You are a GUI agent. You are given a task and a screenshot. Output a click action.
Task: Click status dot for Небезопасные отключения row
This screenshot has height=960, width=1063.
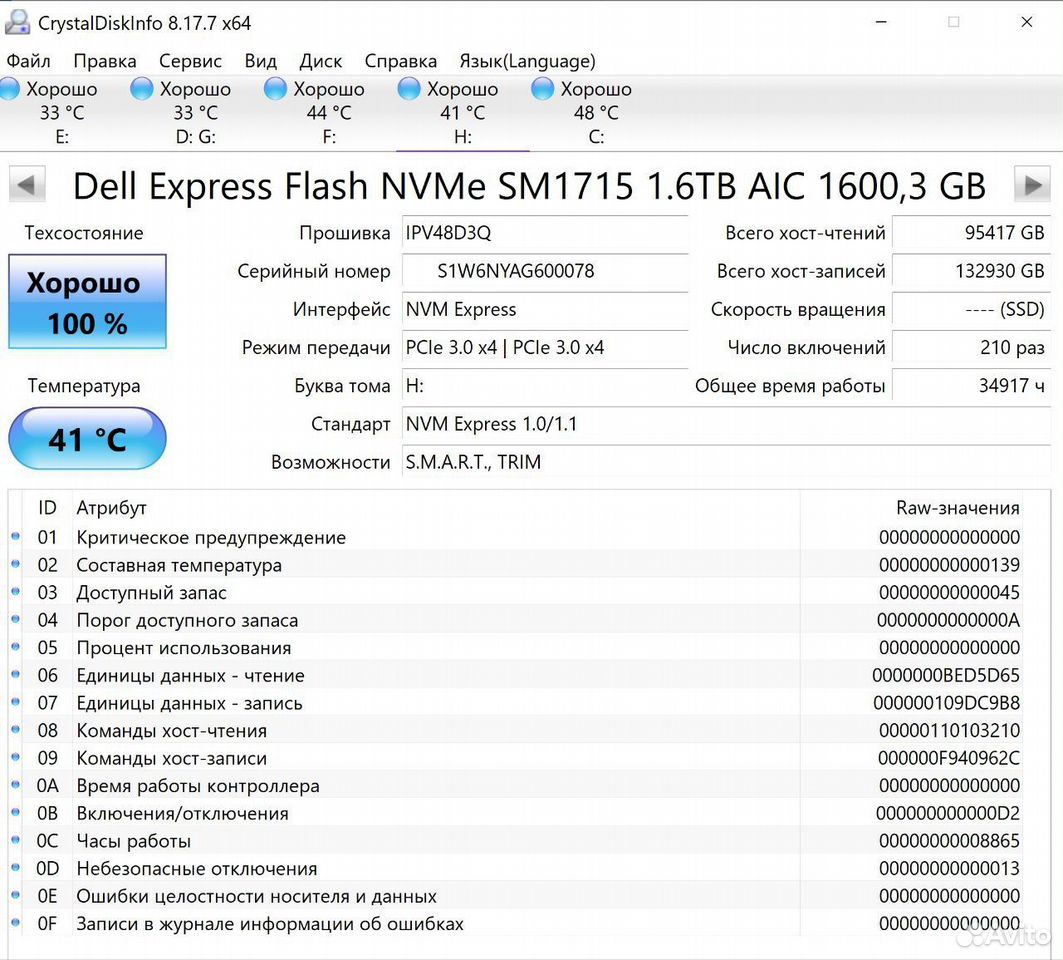tap(16, 867)
